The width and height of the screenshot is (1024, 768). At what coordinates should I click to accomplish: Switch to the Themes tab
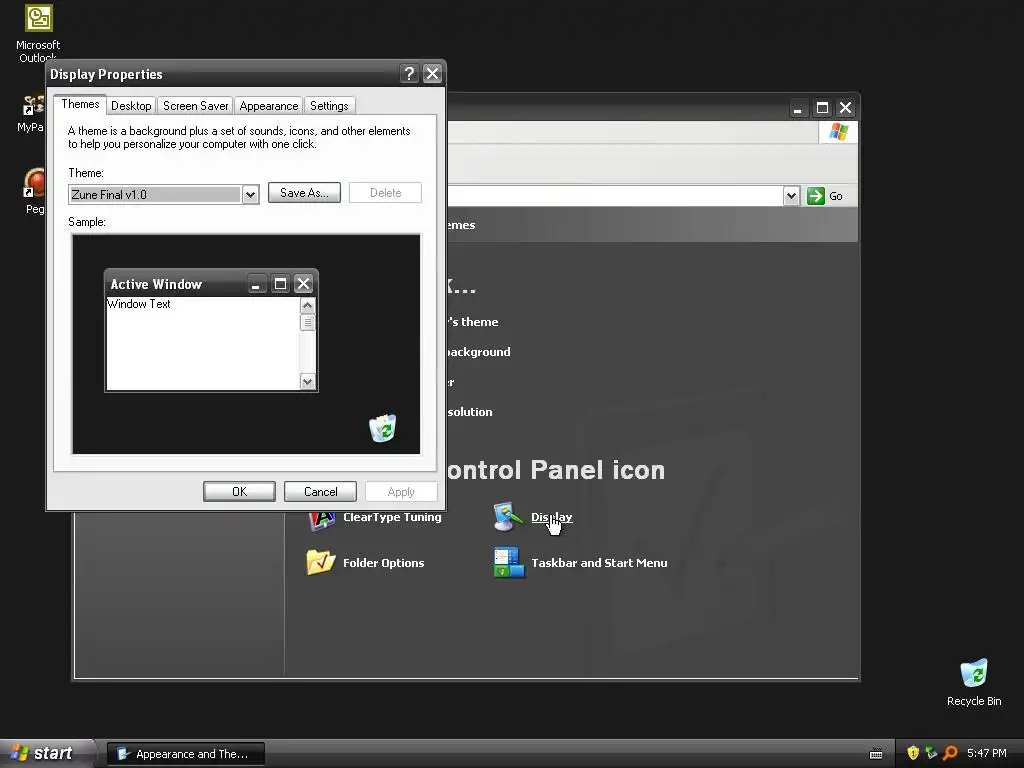pyautogui.click(x=80, y=104)
